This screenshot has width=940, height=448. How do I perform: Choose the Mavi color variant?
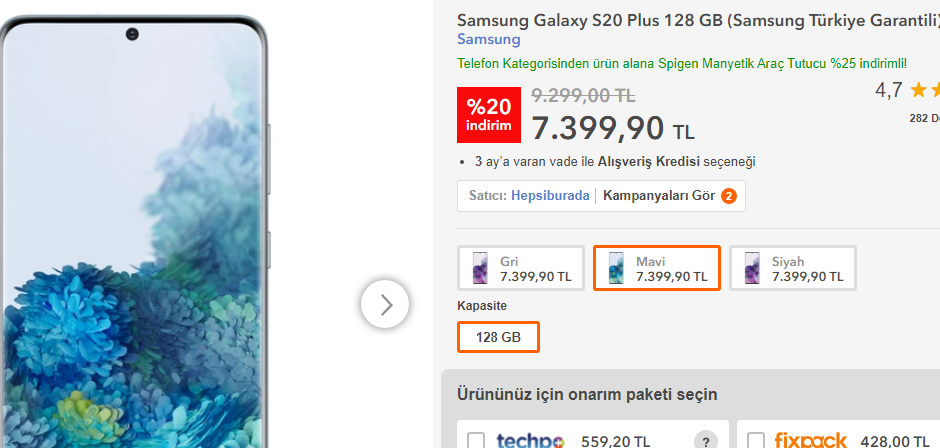(x=656, y=268)
